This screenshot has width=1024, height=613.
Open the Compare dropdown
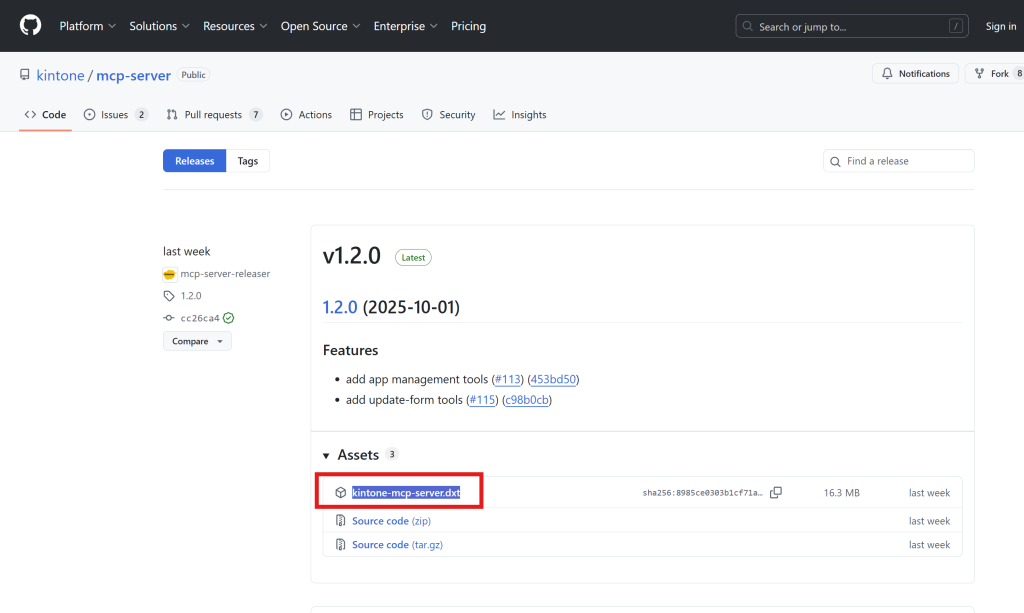click(x=197, y=341)
